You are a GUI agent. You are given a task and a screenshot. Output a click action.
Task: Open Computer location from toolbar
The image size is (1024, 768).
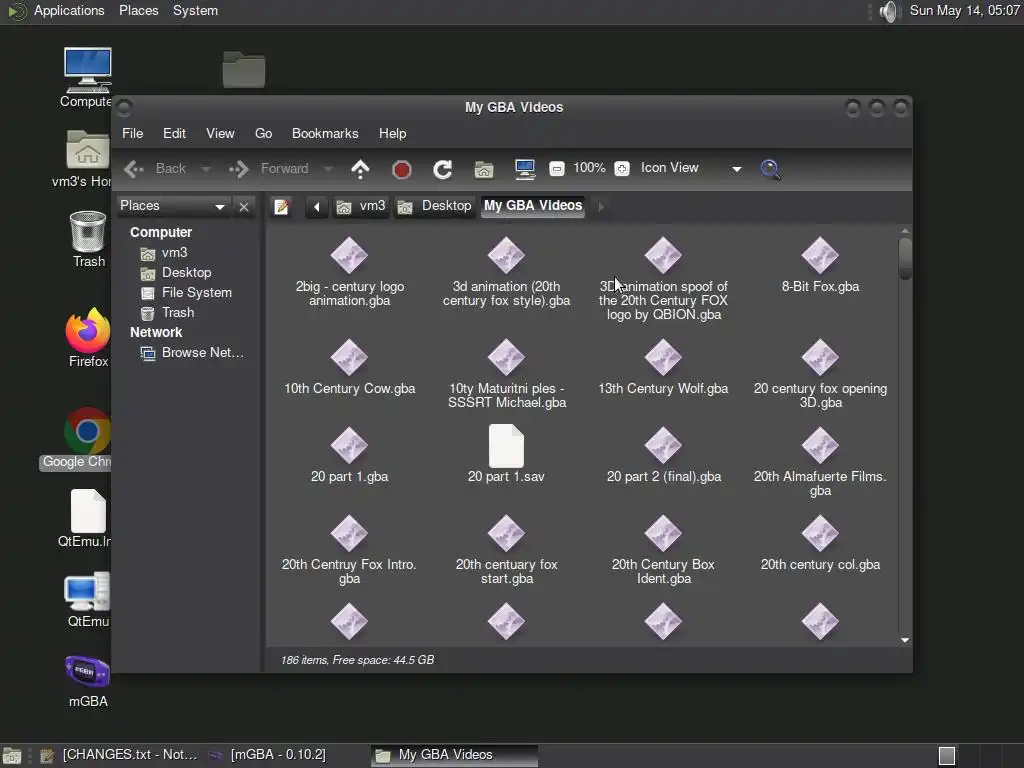tap(524, 169)
